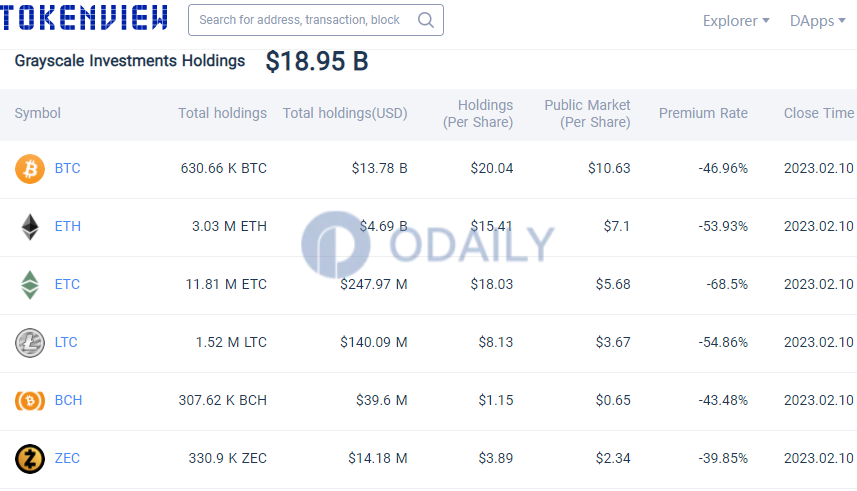Click the Litecoin silver icon
The image size is (857, 491).
30,342
